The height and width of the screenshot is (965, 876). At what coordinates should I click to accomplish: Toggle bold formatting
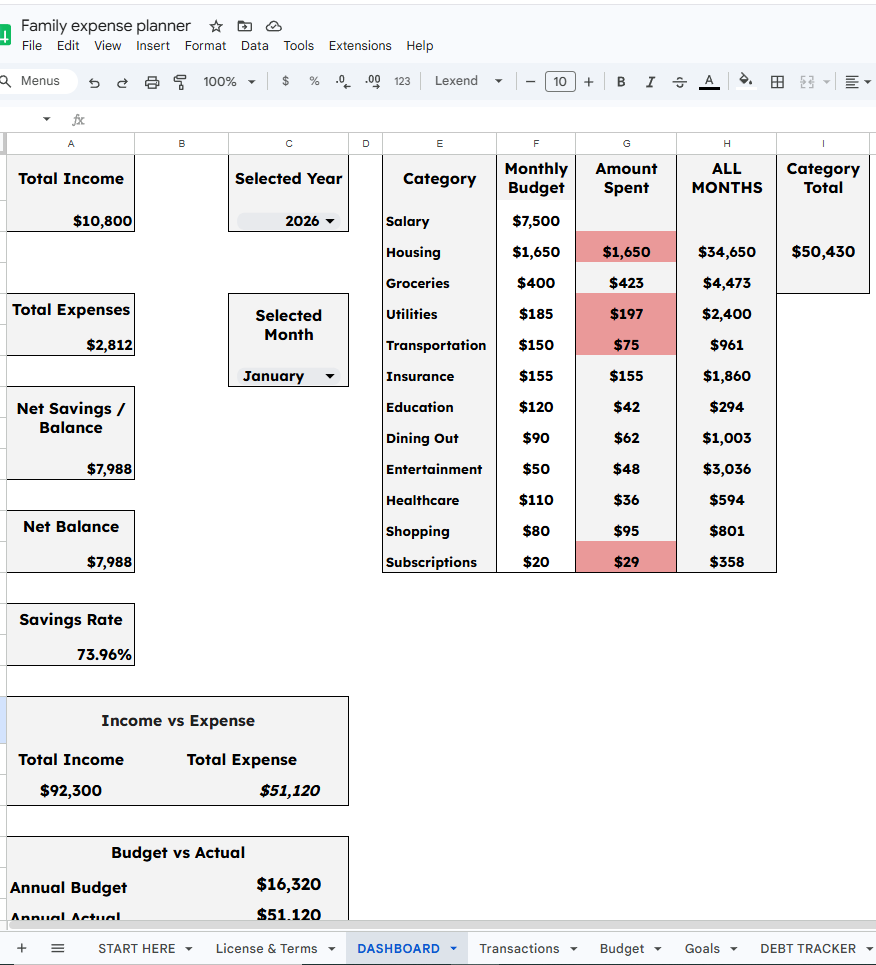[x=621, y=81]
